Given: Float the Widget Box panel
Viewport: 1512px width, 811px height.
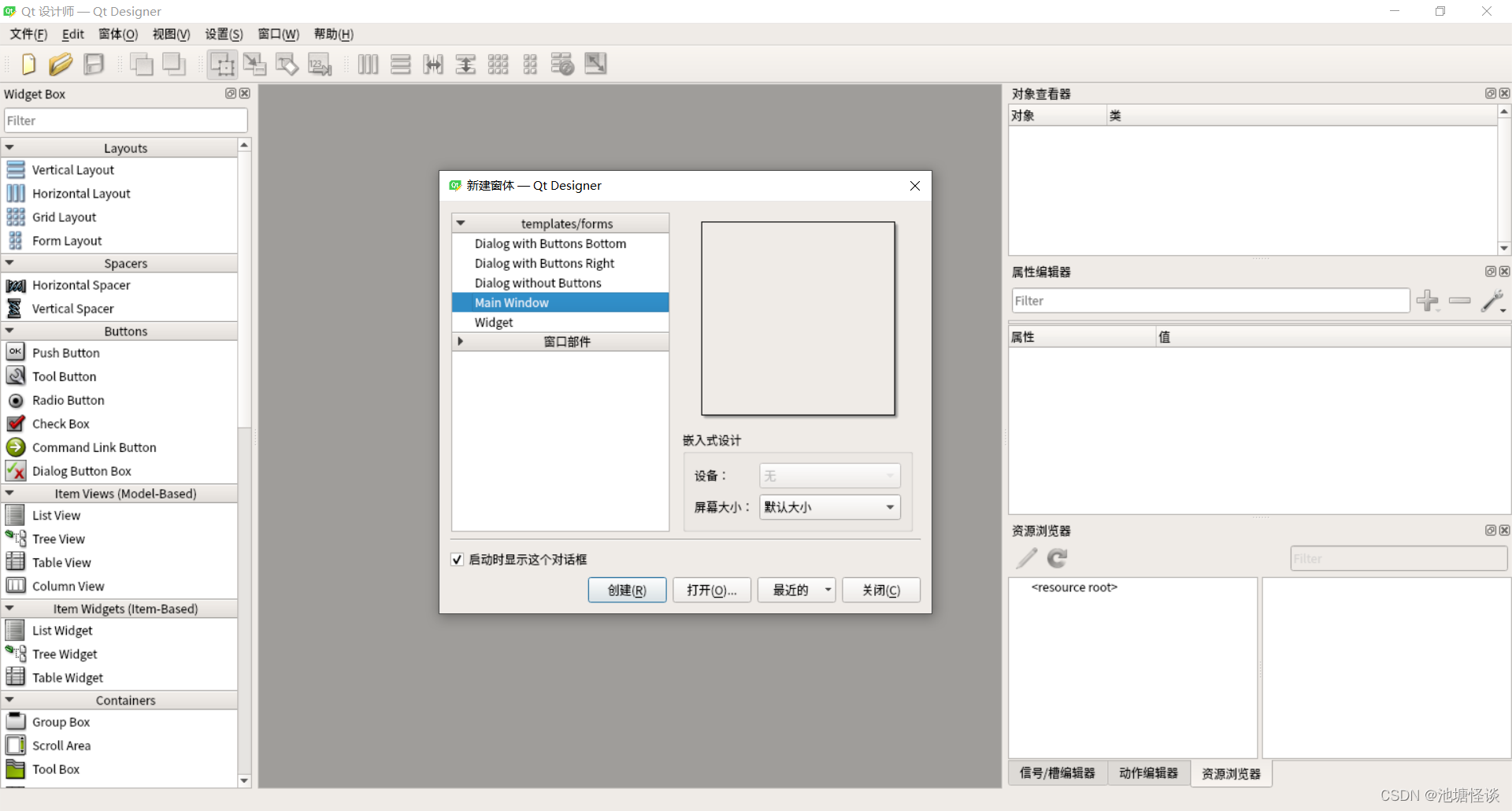Looking at the screenshot, I should (231, 93).
